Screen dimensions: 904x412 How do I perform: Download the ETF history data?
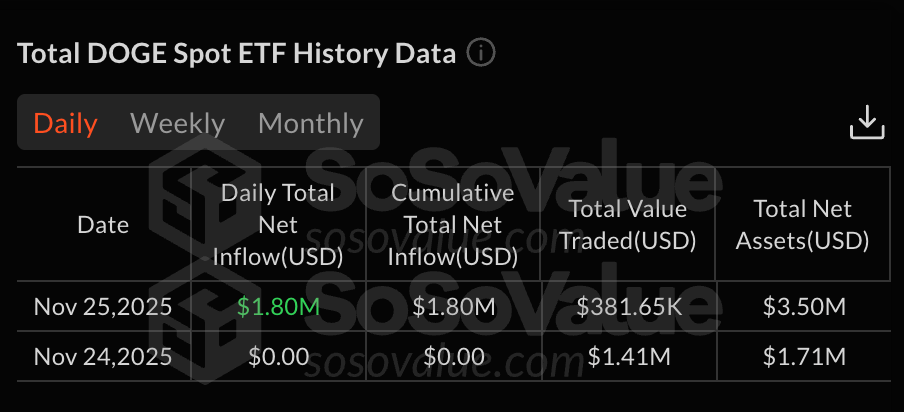[867, 122]
